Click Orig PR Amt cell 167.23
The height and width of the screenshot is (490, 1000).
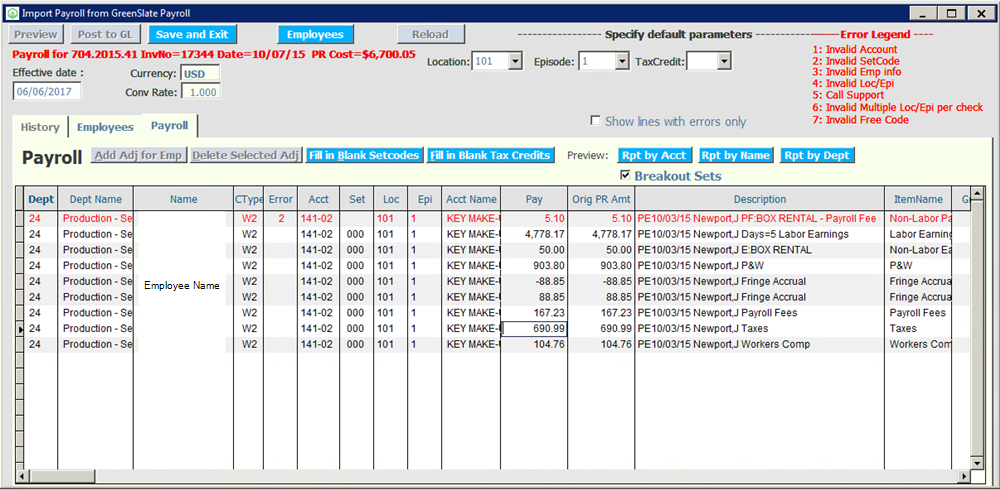click(x=601, y=313)
